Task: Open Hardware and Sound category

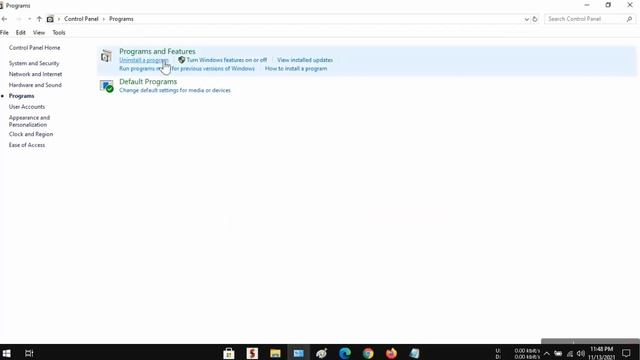Action: [35, 85]
